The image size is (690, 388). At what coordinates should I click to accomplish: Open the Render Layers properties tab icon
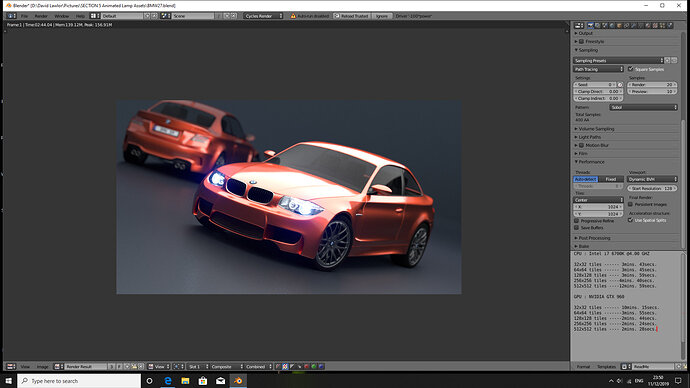[598, 26]
